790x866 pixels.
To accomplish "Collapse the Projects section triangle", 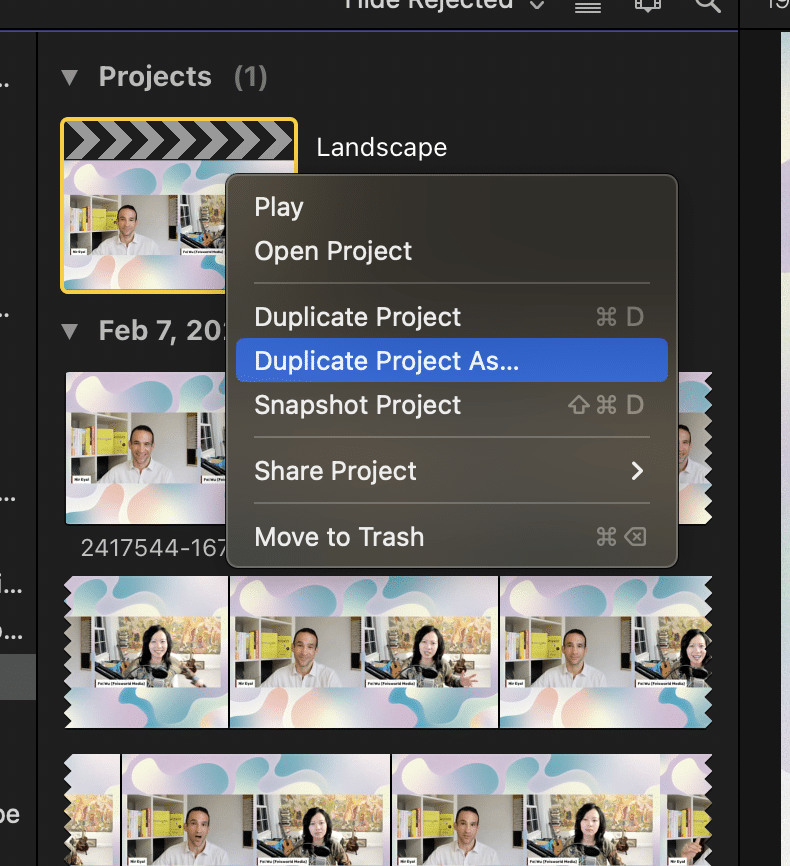I will (69, 77).
